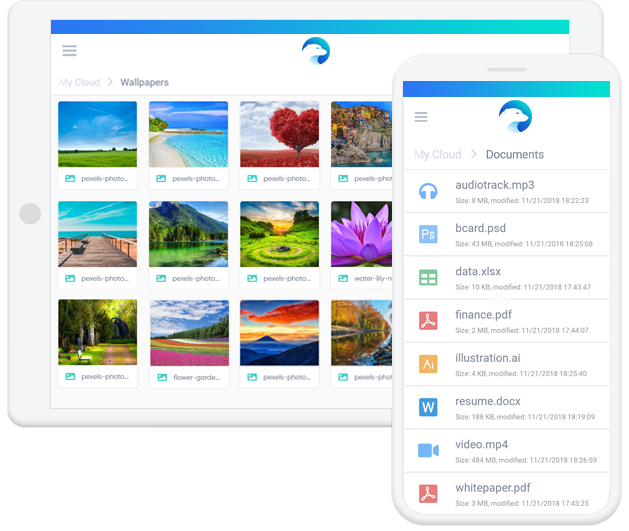Viewport: 629px width, 531px height.
Task: Click the phone breadcrumb chevron separator
Action: [474, 154]
